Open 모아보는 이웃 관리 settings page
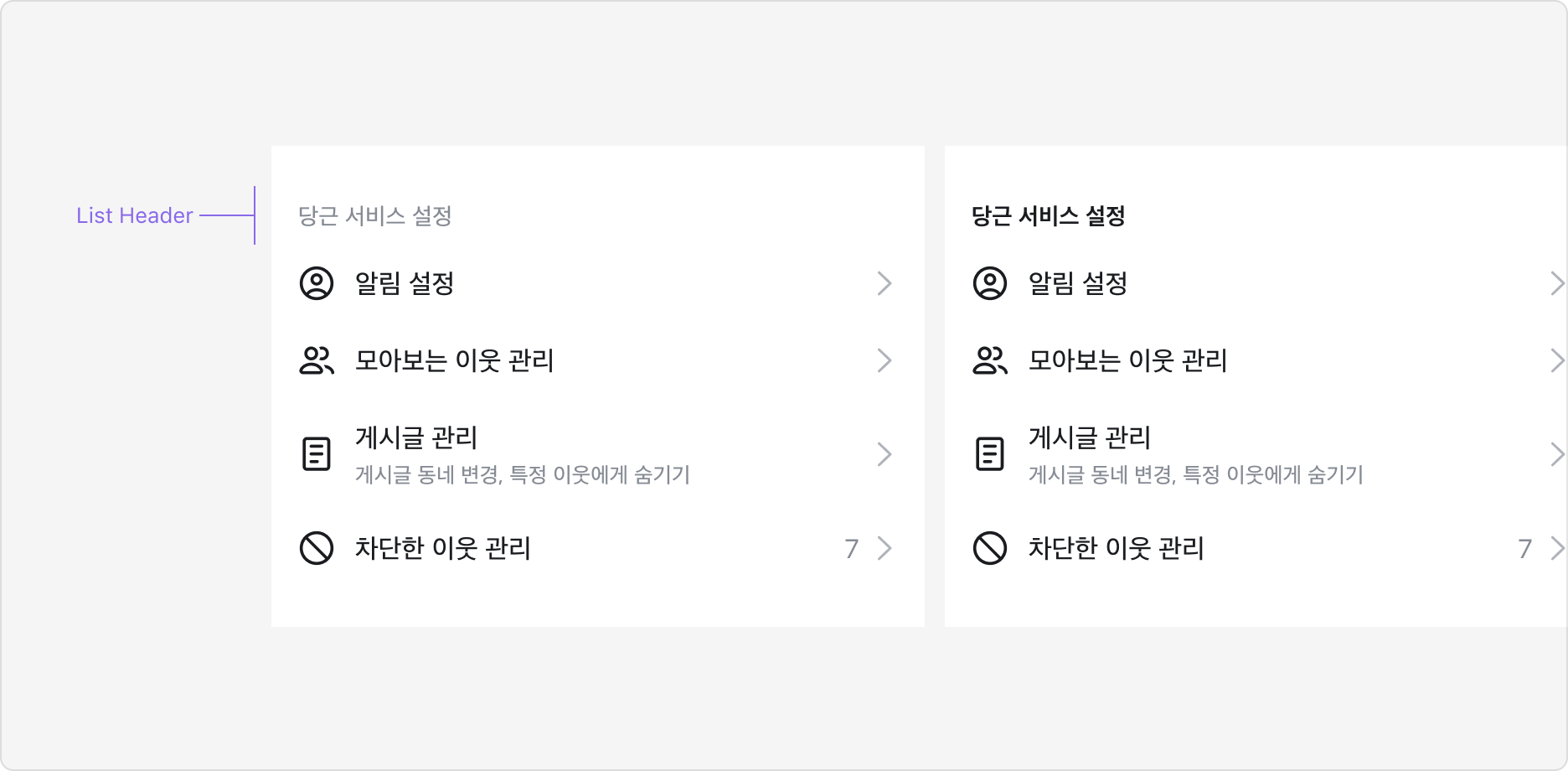 pyautogui.click(x=454, y=361)
